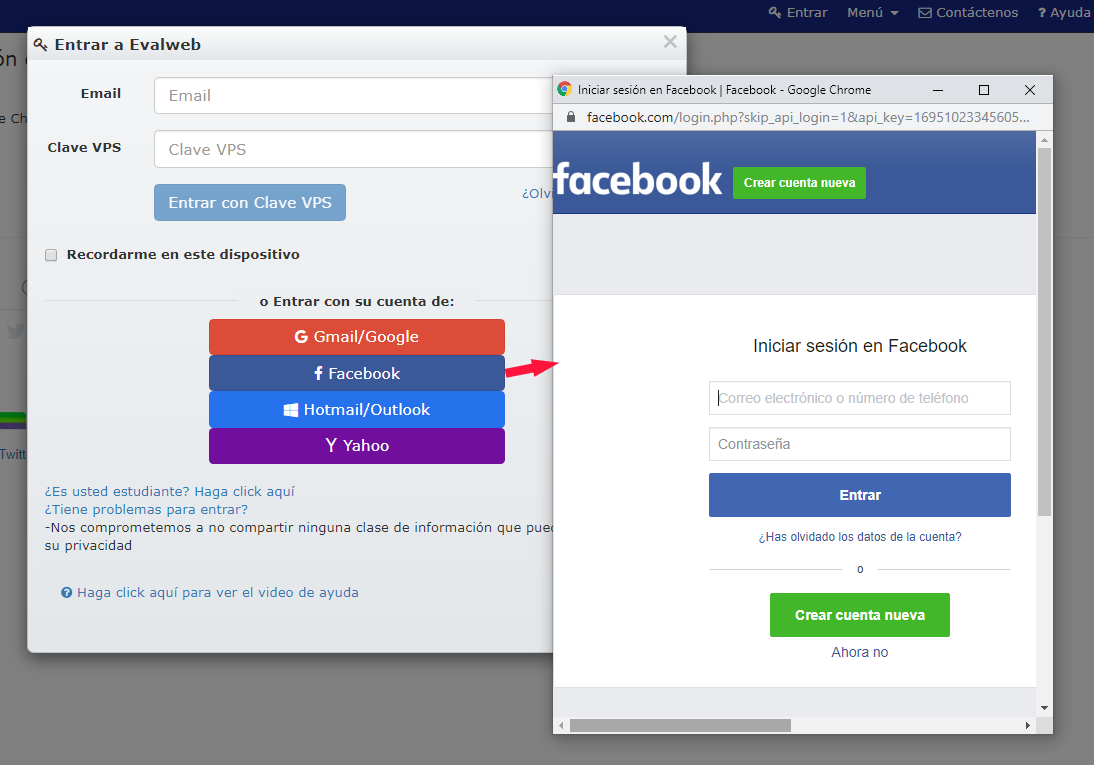Click the facebook logo in popup header
Viewport: 1094px width, 765px height.
click(638, 180)
